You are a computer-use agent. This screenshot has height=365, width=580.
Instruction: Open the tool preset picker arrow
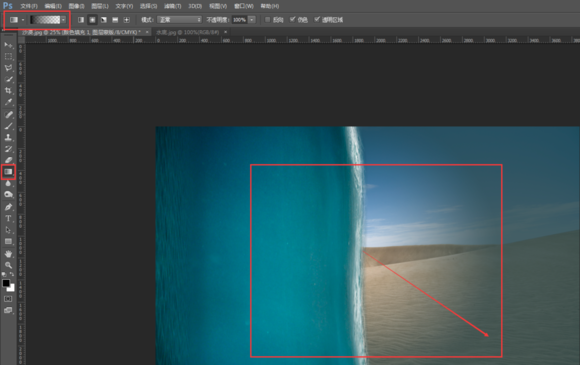23,20
